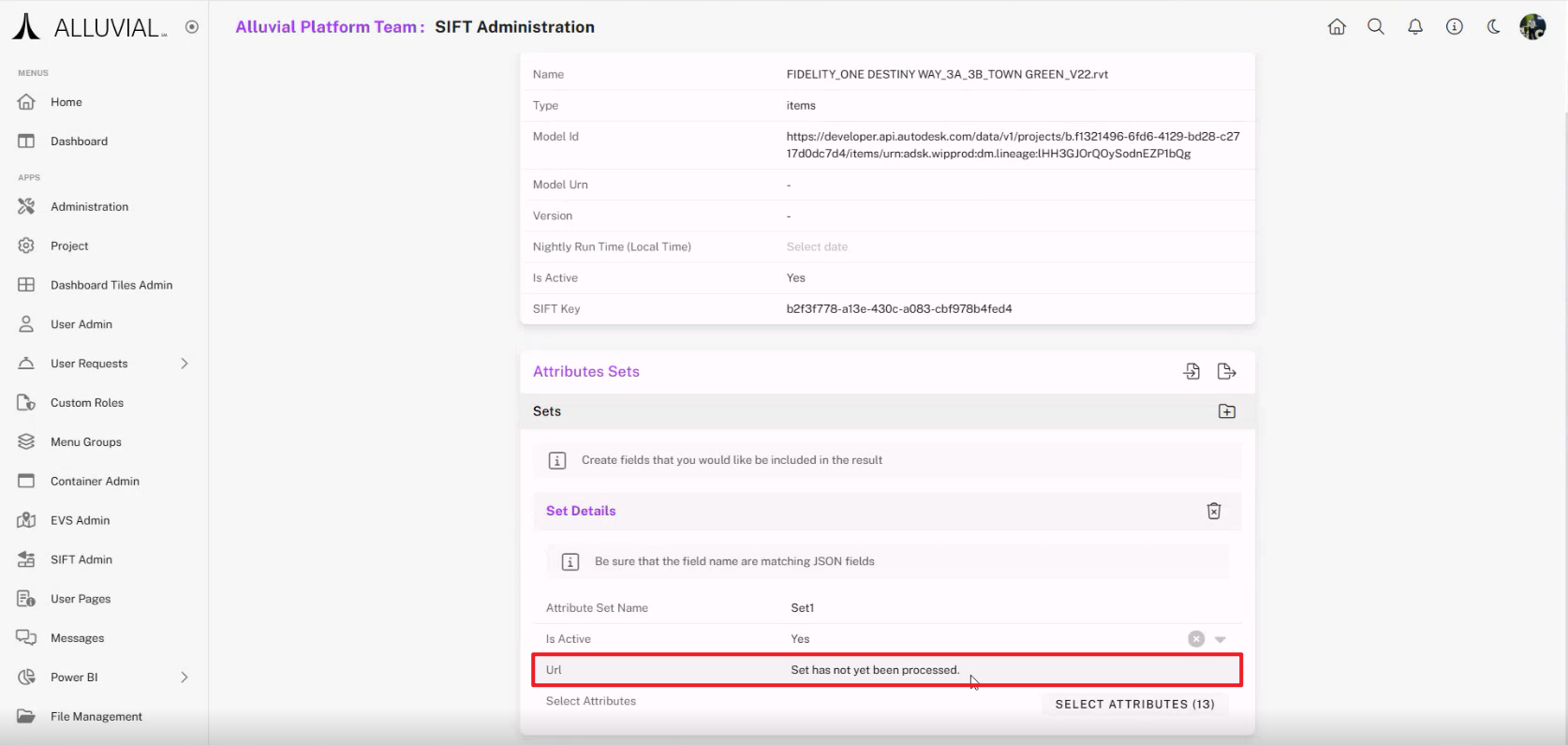Clear the Is Active selection

click(x=1196, y=639)
